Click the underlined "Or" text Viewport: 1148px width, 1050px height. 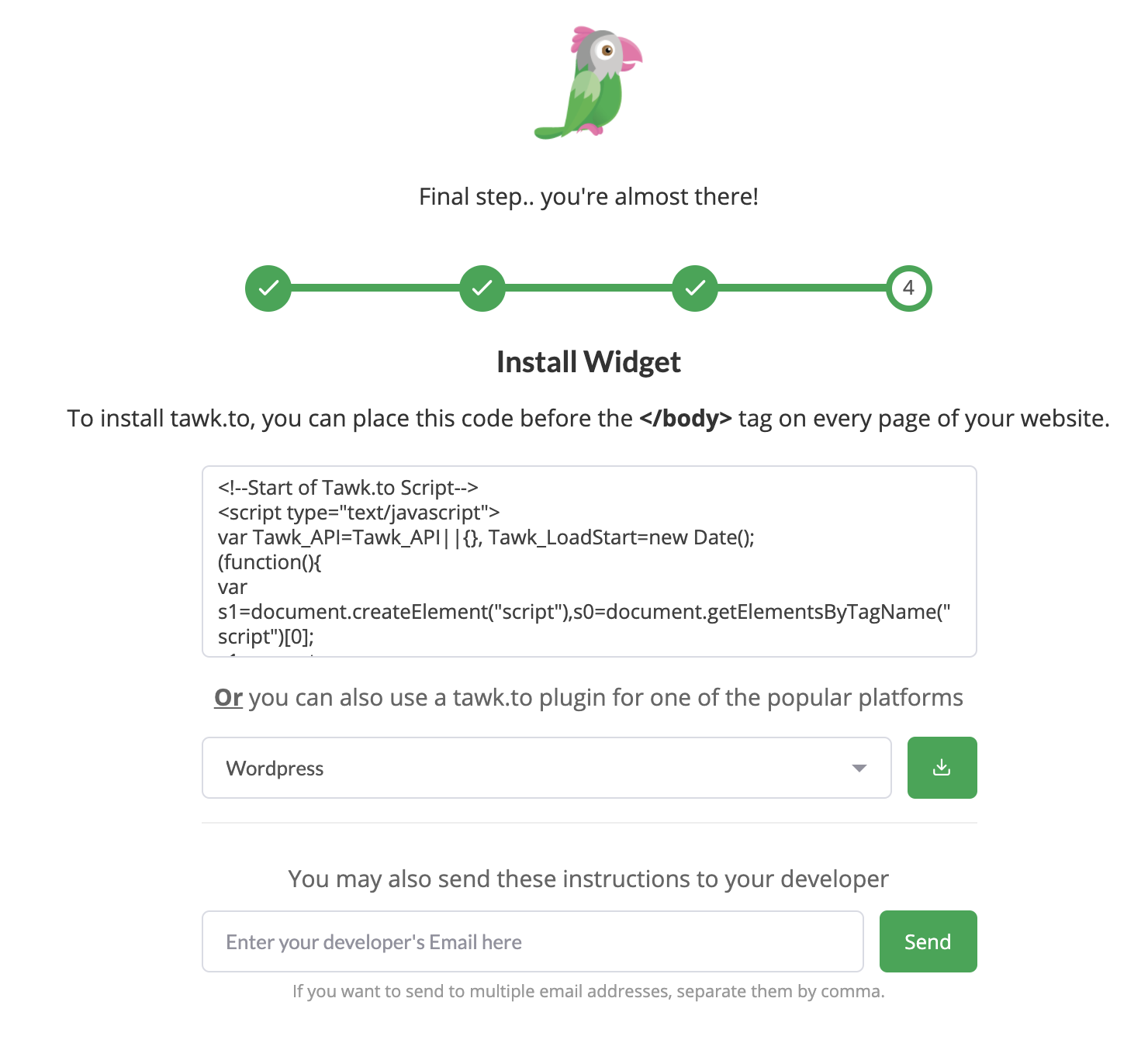click(228, 697)
